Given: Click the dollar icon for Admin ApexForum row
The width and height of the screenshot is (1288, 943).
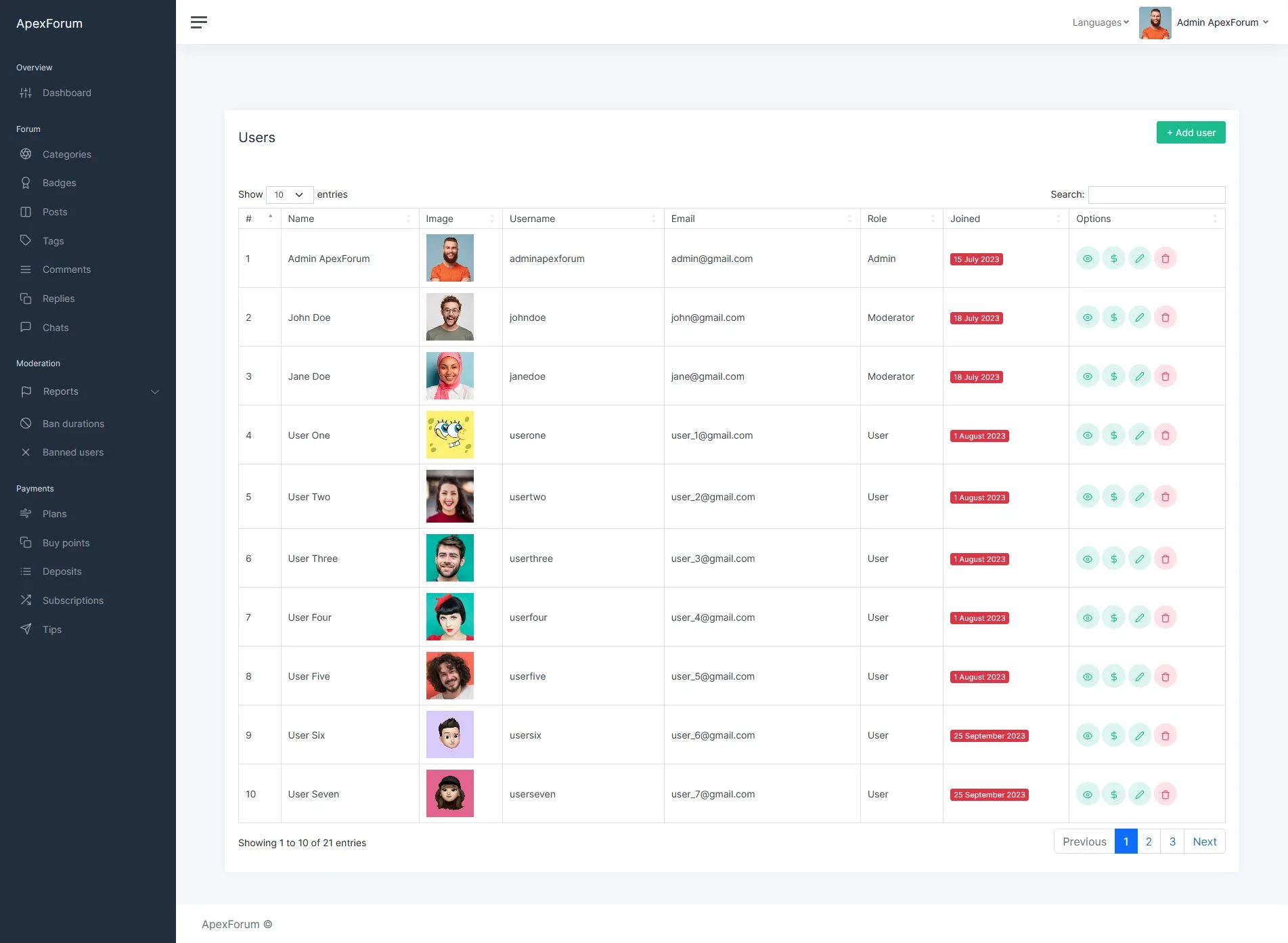Looking at the screenshot, I should pyautogui.click(x=1113, y=259).
